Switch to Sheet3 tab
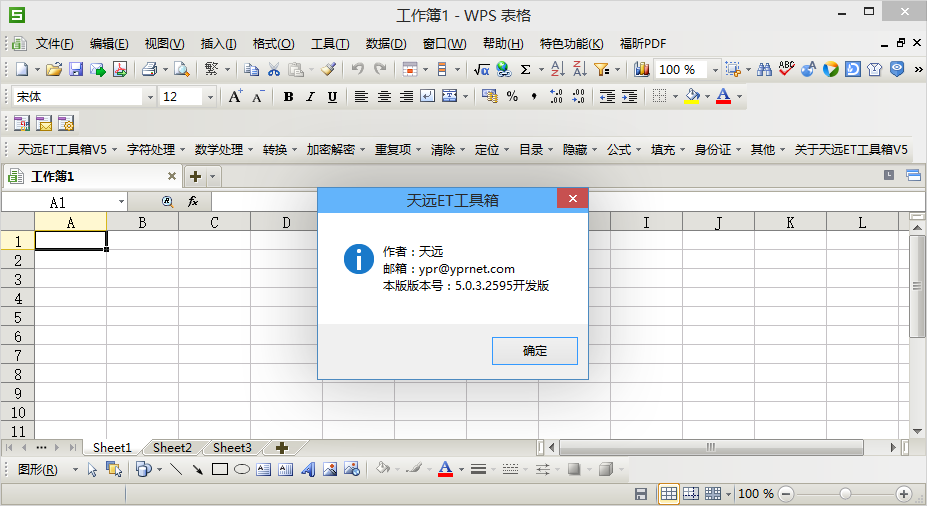 coord(232,447)
